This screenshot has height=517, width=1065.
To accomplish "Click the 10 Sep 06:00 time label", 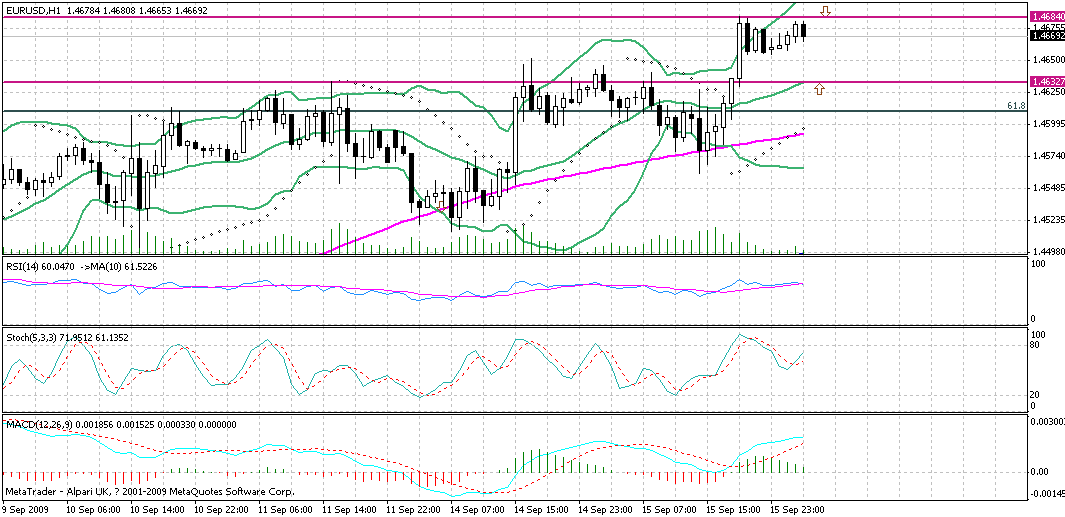I will pos(95,509).
